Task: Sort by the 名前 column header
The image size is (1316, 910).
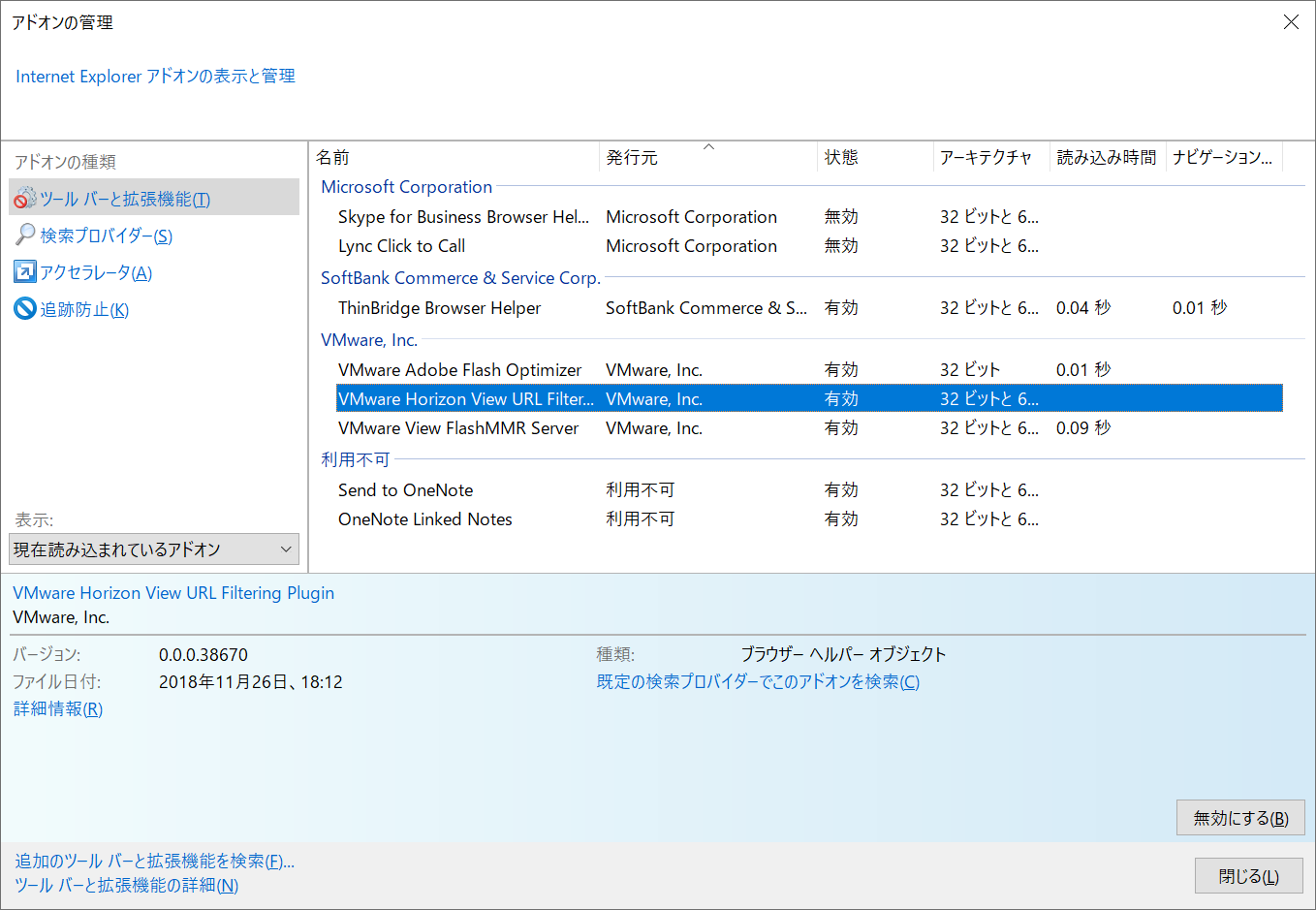Action: [x=454, y=157]
